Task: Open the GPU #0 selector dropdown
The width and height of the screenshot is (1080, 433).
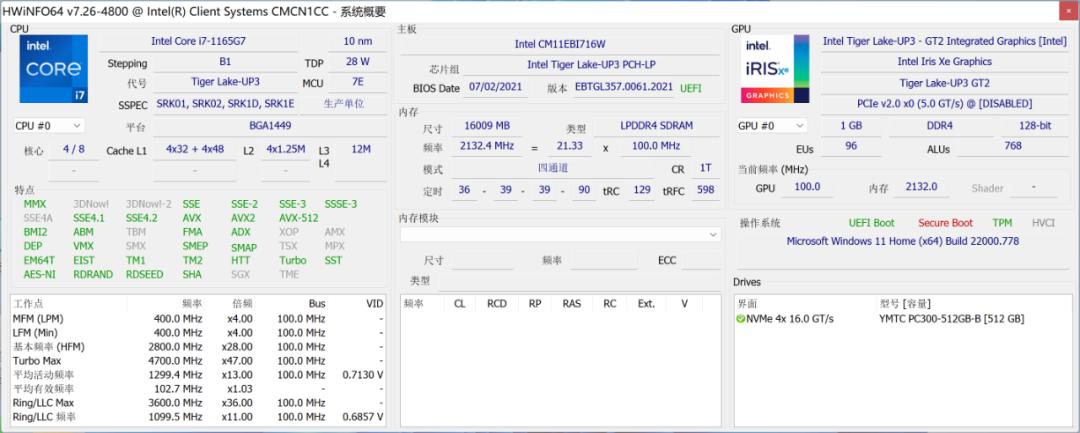Action: pyautogui.click(x=771, y=126)
